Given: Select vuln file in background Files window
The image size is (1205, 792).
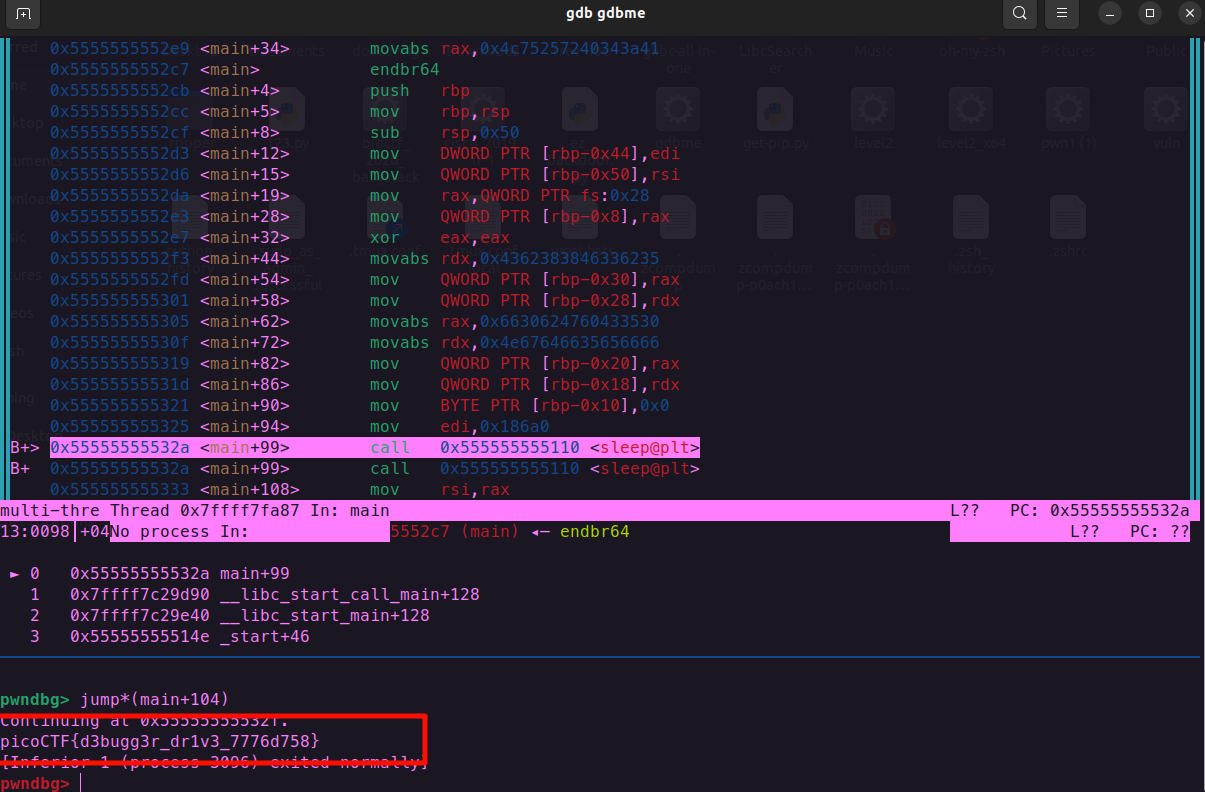Looking at the screenshot, I should click(x=1165, y=120).
